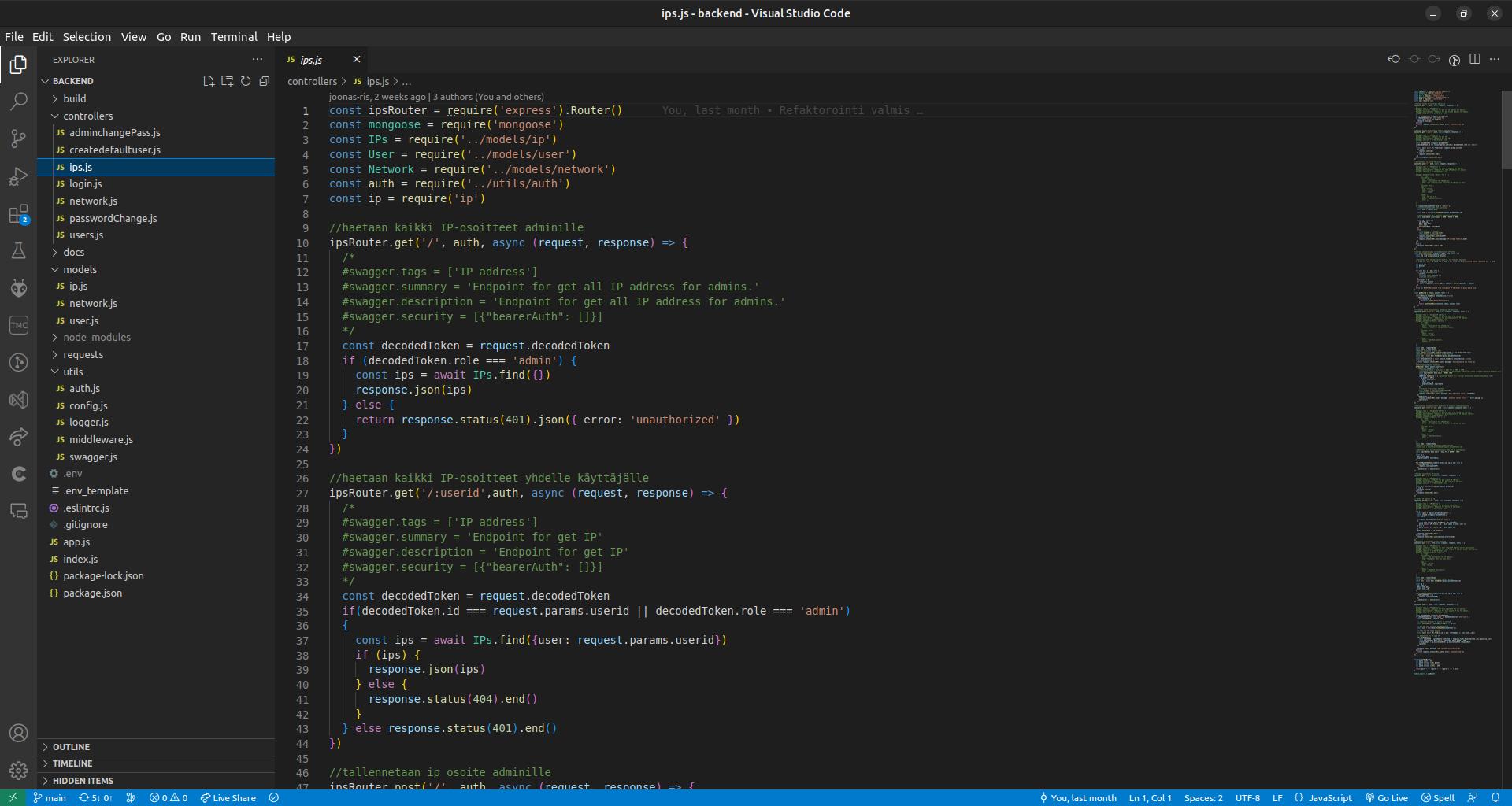Image resolution: width=1512 pixels, height=806 pixels.
Task: Open the Selection menu
Action: click(x=87, y=37)
